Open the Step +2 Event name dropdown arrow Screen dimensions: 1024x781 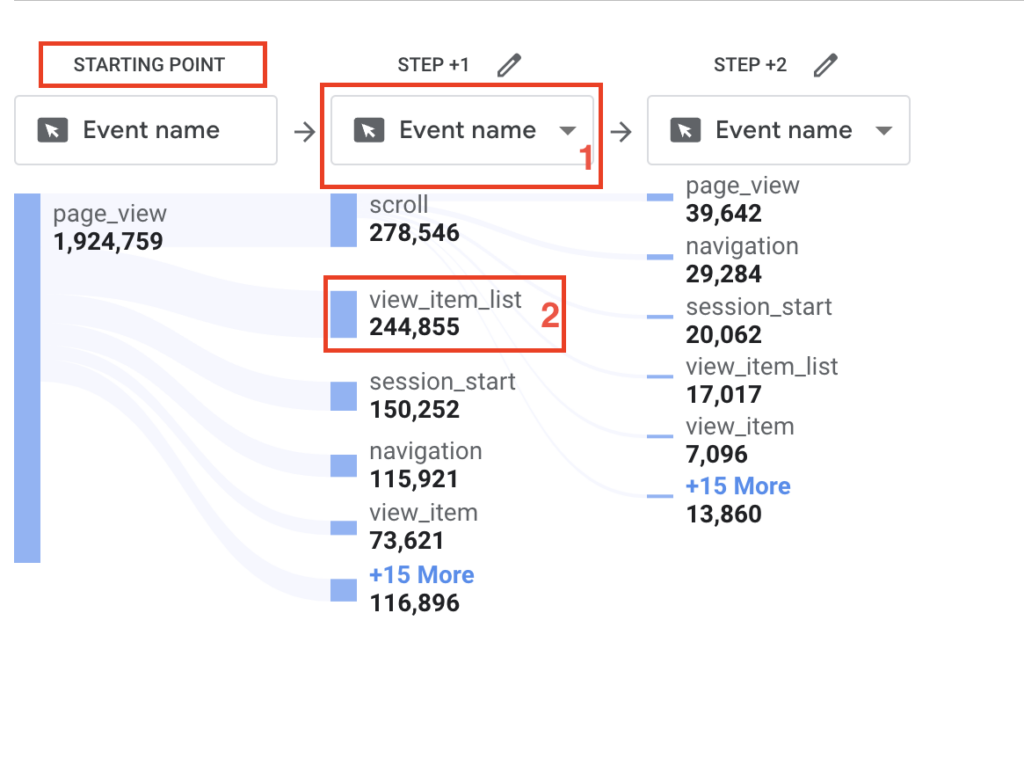tap(883, 131)
